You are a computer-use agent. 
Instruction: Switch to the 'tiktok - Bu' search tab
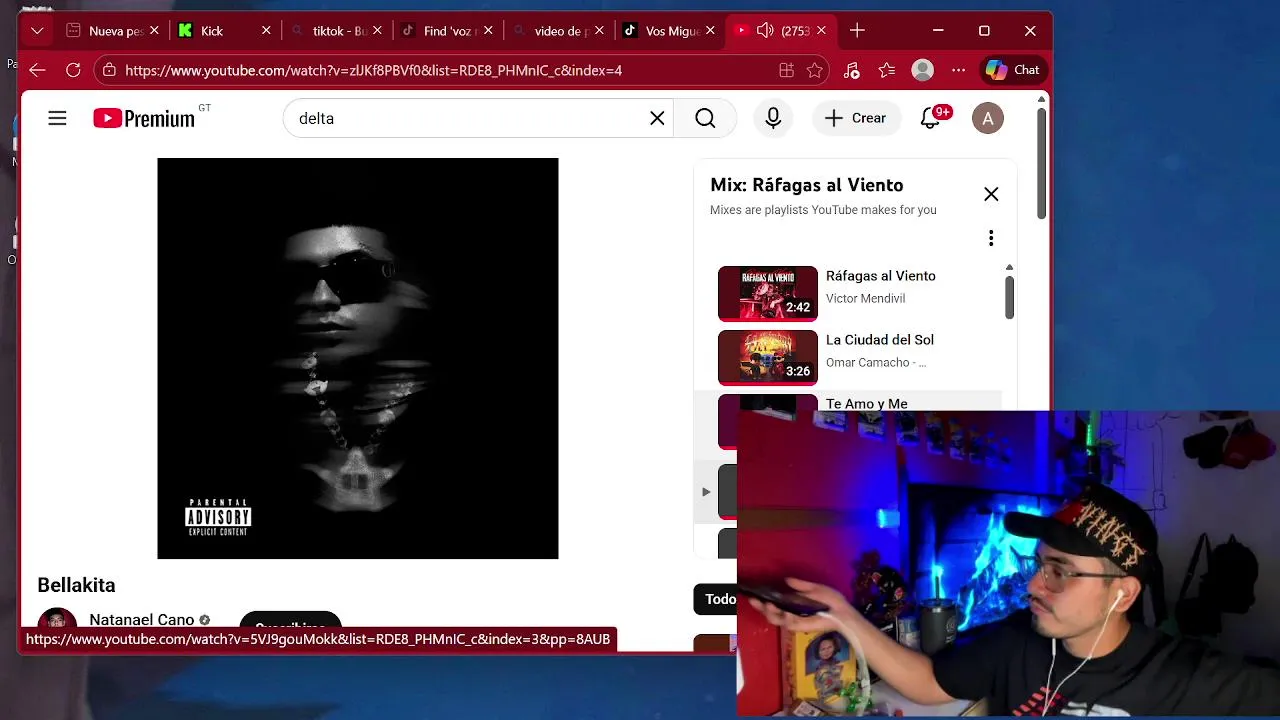coord(335,31)
